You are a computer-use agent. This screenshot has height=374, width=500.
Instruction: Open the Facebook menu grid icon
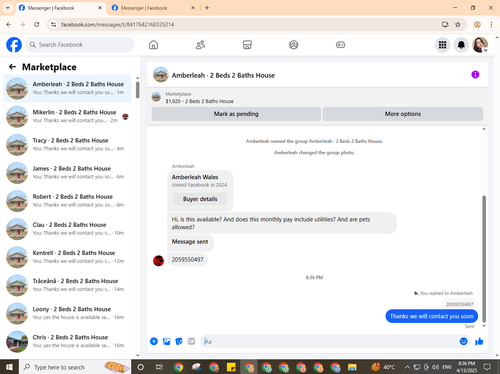pyautogui.click(x=442, y=45)
